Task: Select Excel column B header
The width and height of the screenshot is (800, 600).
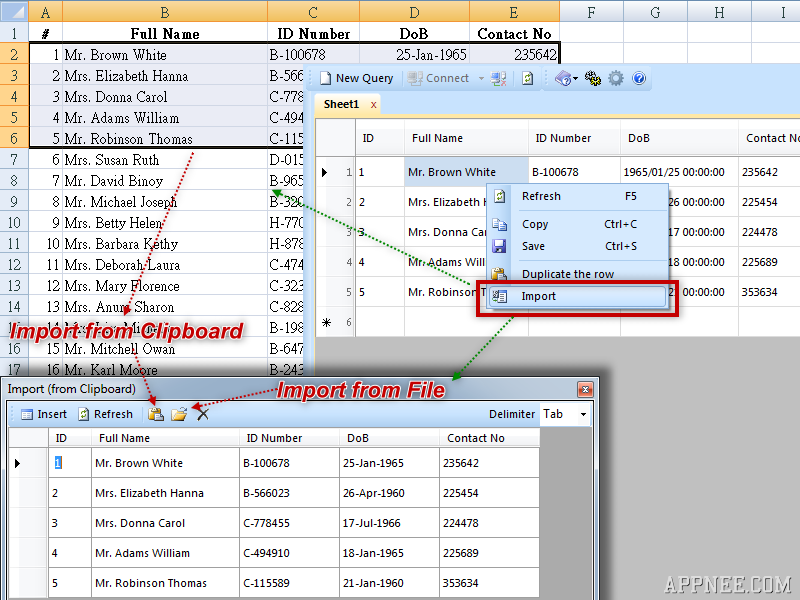Action: click(165, 11)
